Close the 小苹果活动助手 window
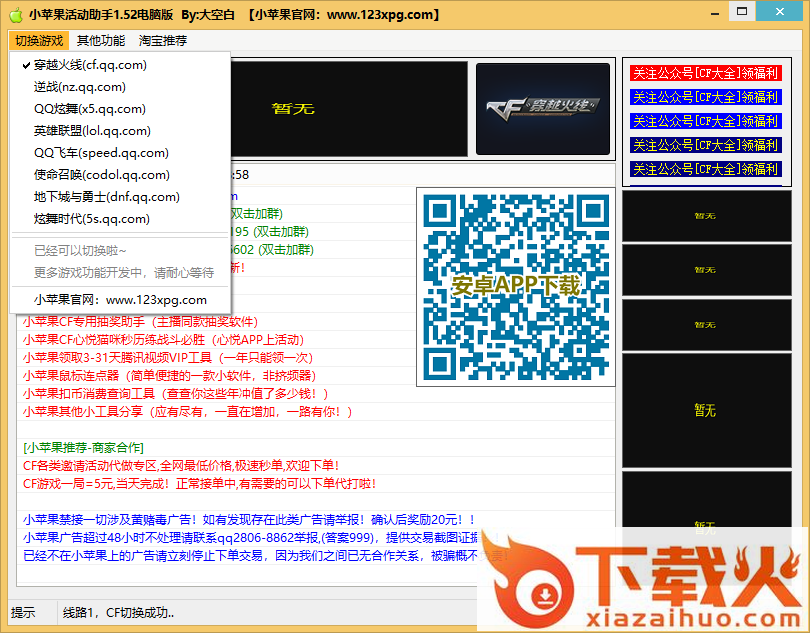Image resolution: width=810 pixels, height=633 pixels. point(780,11)
